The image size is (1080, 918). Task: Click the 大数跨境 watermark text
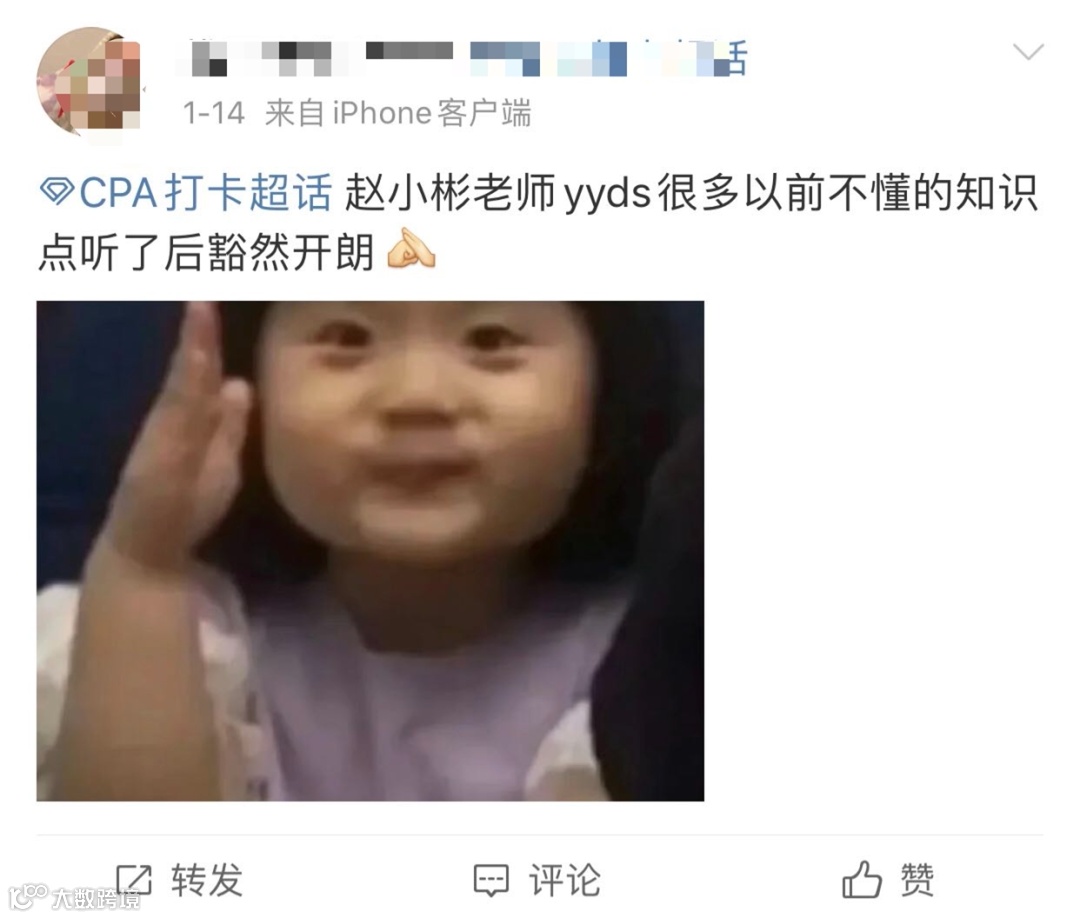coord(96,898)
